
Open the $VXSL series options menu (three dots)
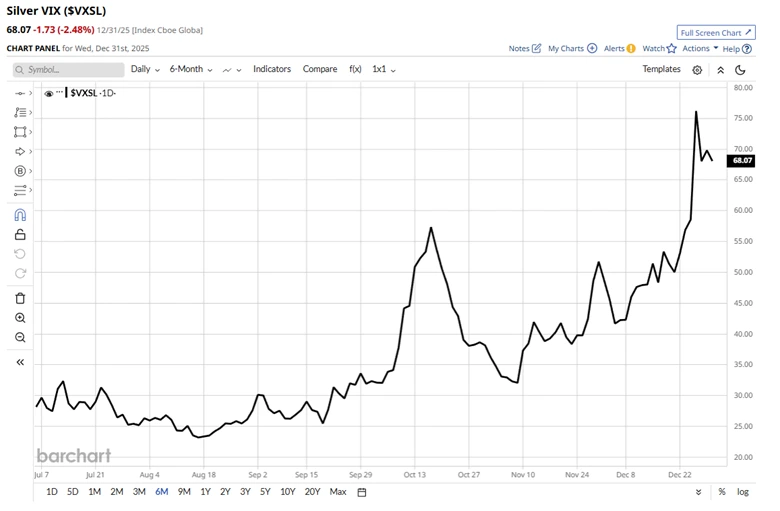click(59, 92)
